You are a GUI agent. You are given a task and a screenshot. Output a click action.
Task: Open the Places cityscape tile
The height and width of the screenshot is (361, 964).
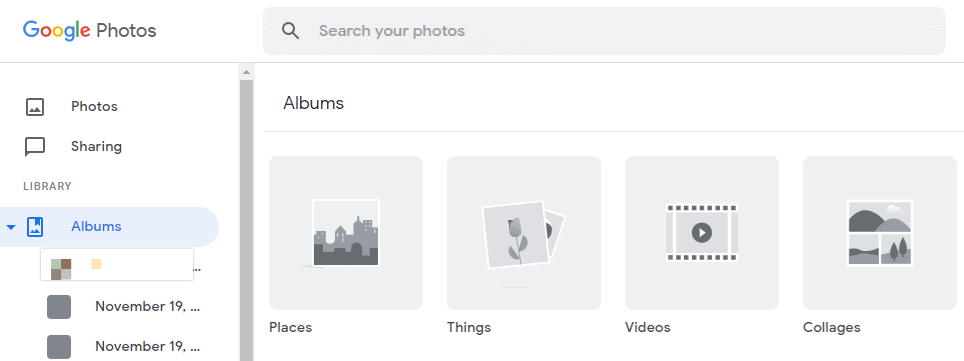346,232
